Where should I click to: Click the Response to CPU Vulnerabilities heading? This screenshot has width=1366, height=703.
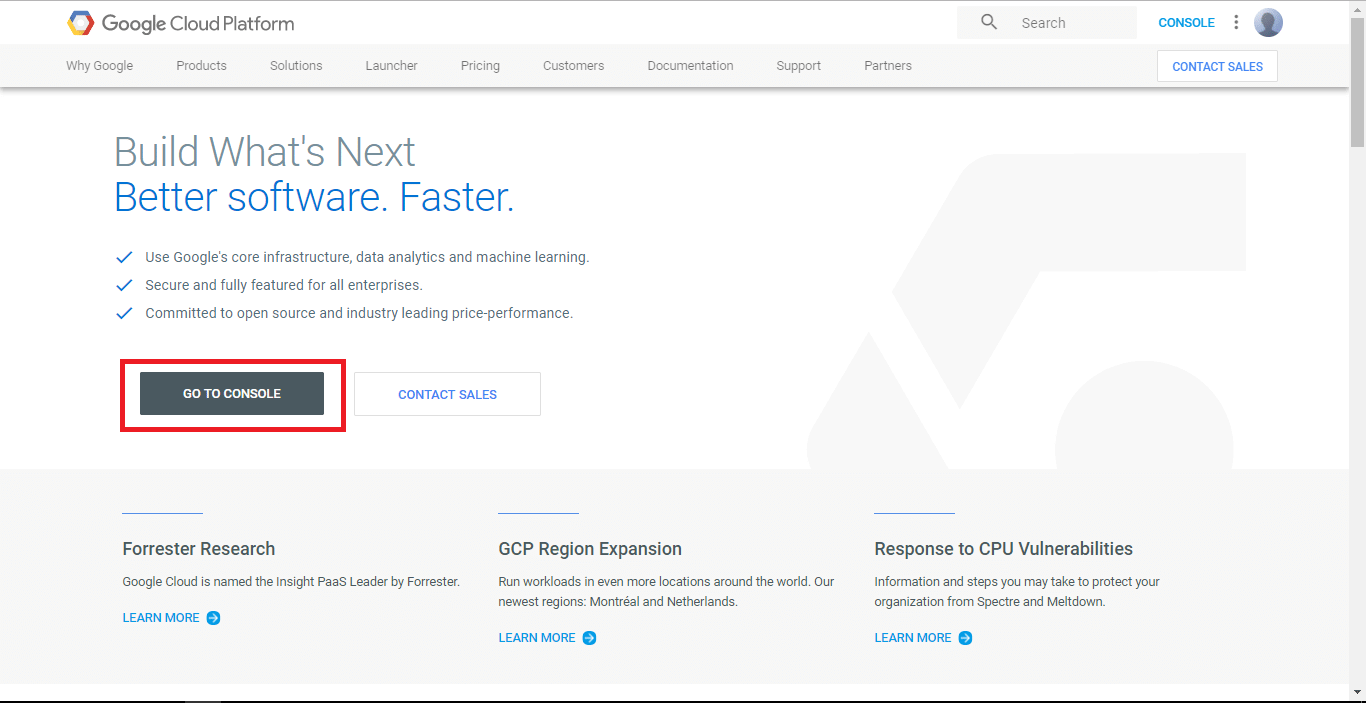point(1003,549)
